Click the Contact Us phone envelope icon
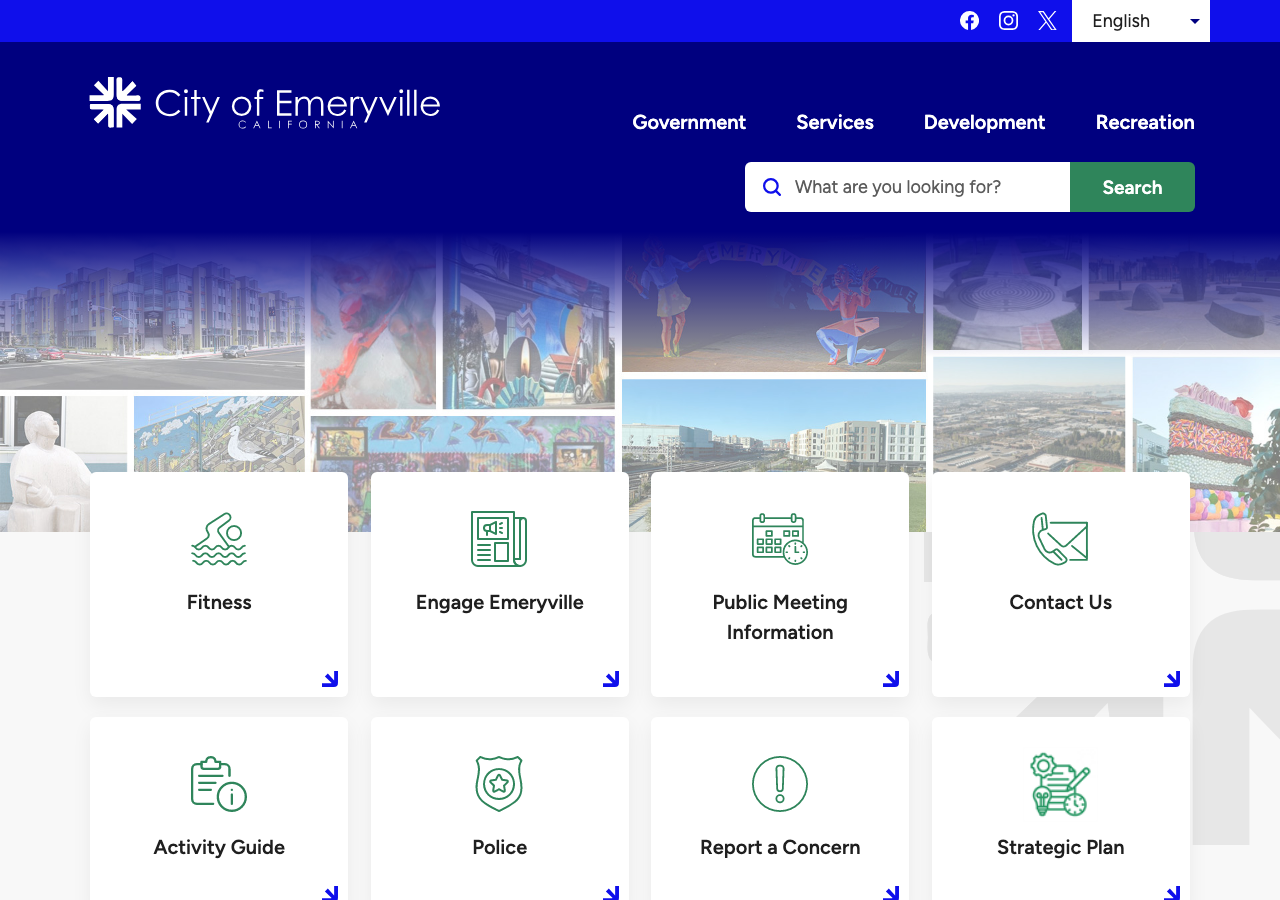The height and width of the screenshot is (900, 1280). point(1060,539)
